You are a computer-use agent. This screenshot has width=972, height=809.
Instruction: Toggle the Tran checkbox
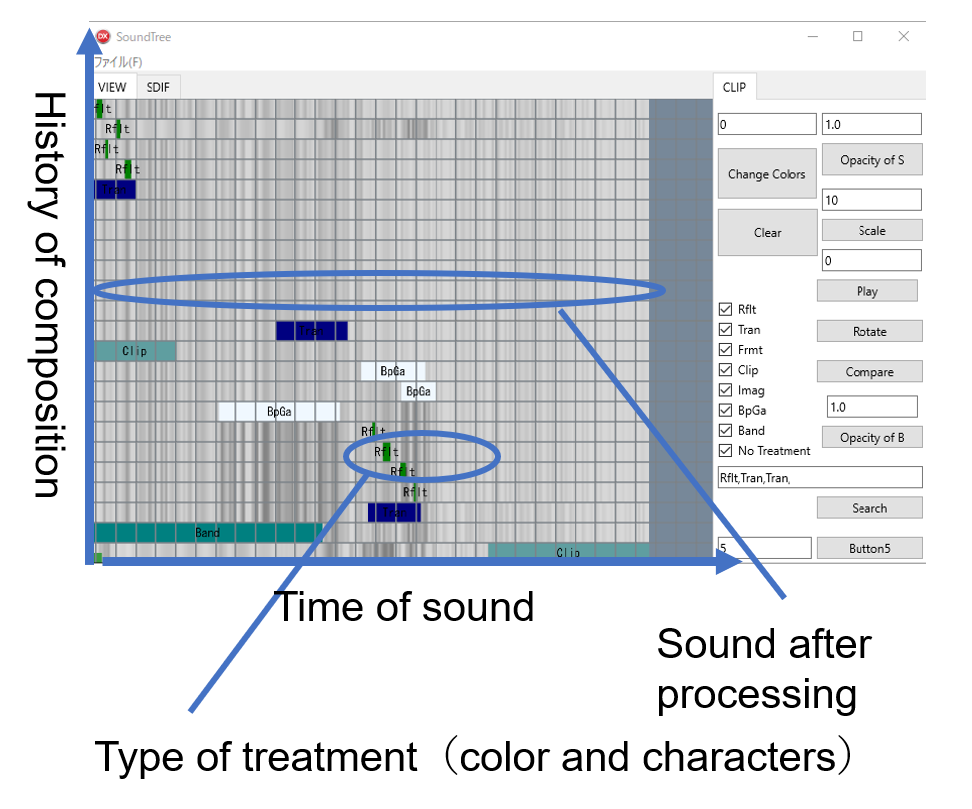tap(726, 330)
